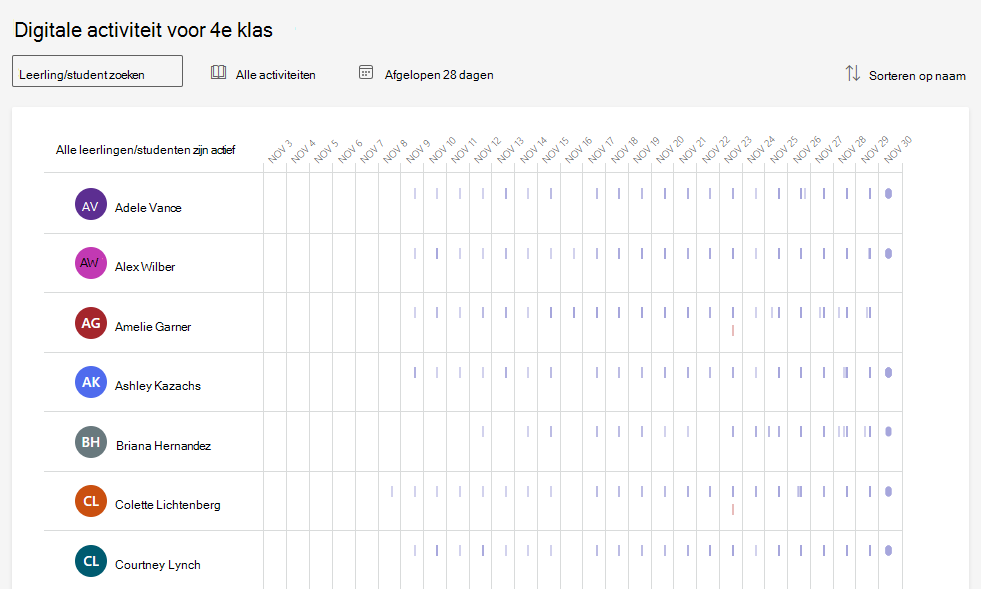Click Amelie Garner's Nov 16 activity marker
The image size is (981, 589).
point(574,312)
